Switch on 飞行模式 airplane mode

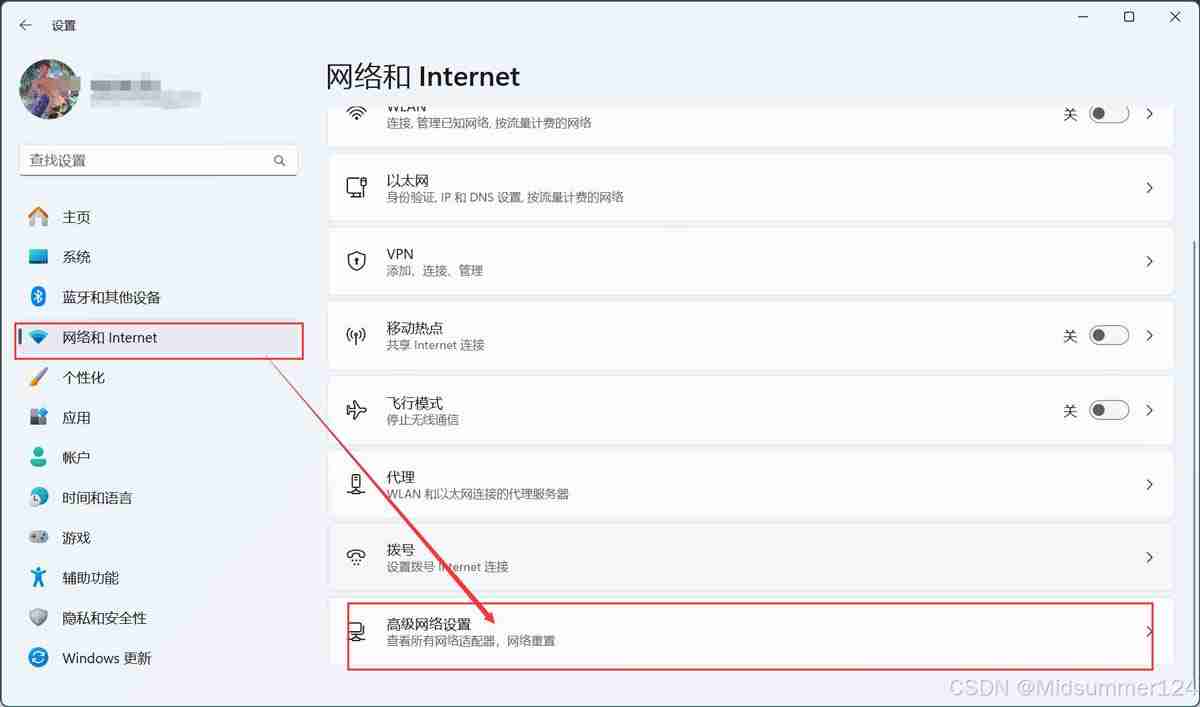coord(1109,409)
